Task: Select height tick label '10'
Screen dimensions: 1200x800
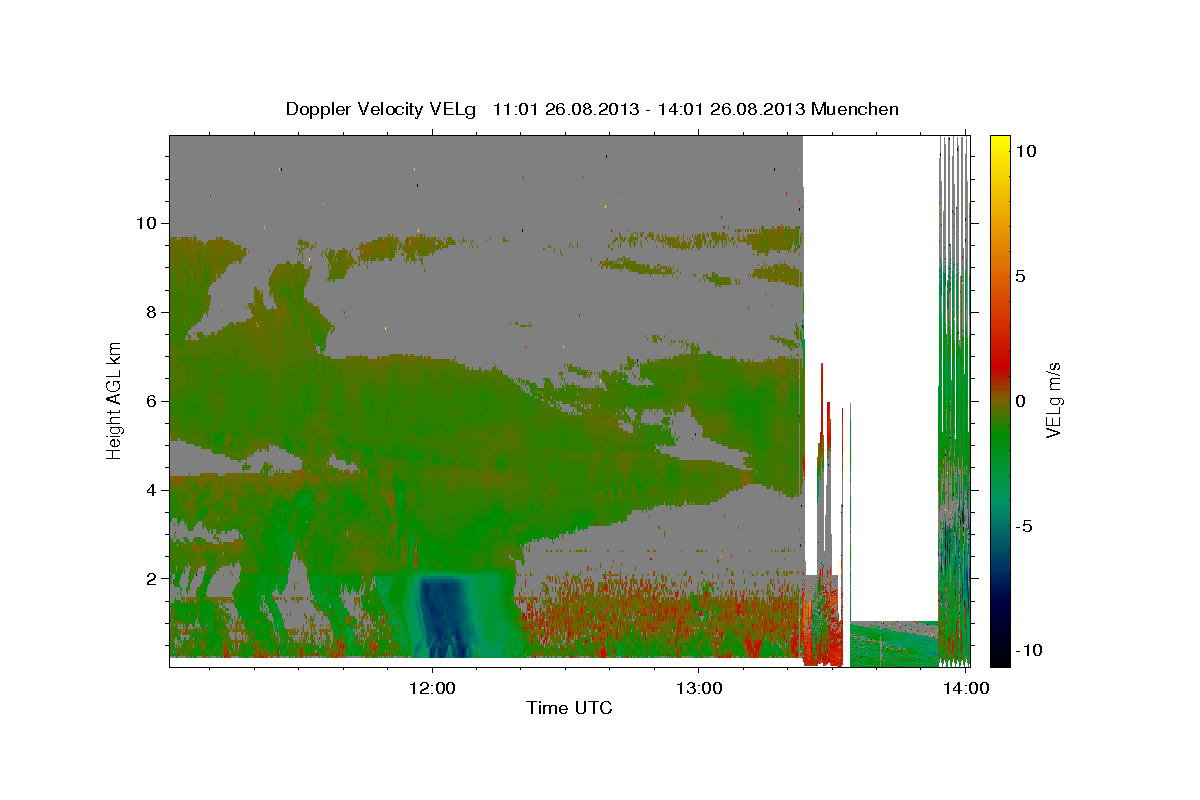Action: [x=146, y=223]
